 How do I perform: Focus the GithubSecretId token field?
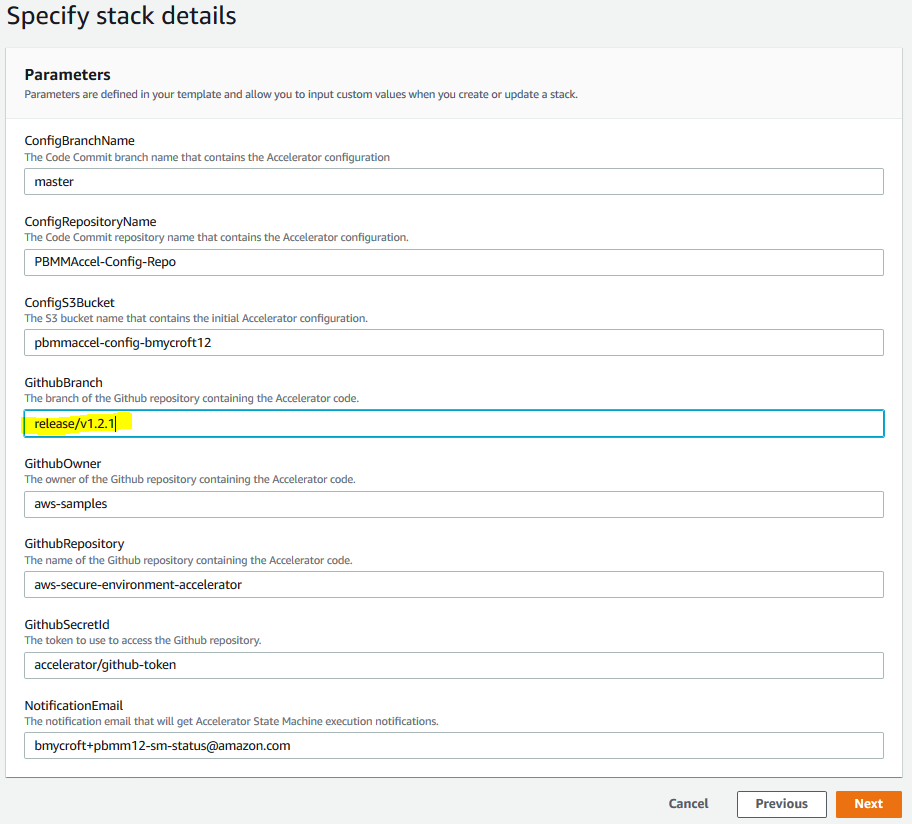point(453,665)
